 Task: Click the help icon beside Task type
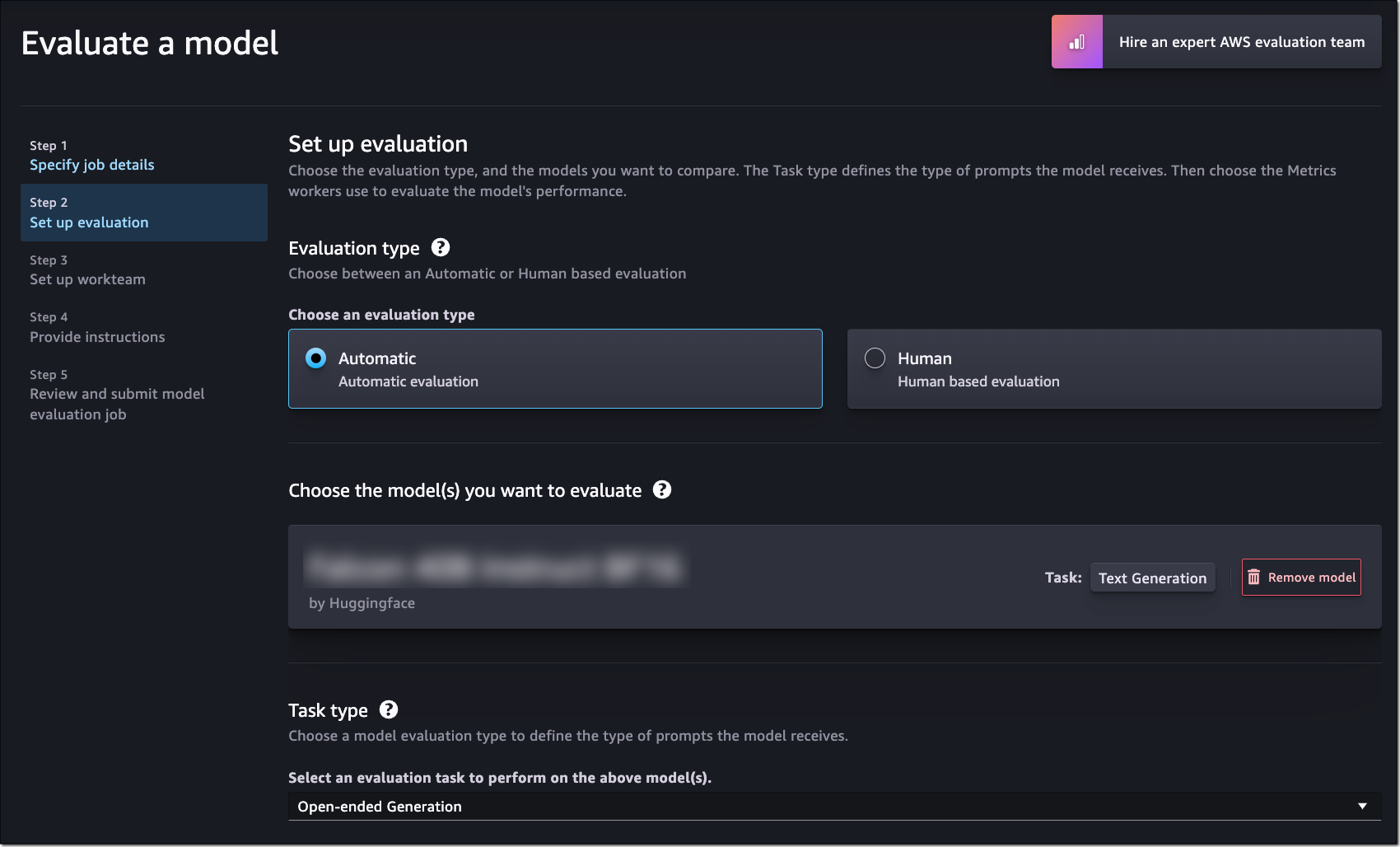pyautogui.click(x=389, y=709)
